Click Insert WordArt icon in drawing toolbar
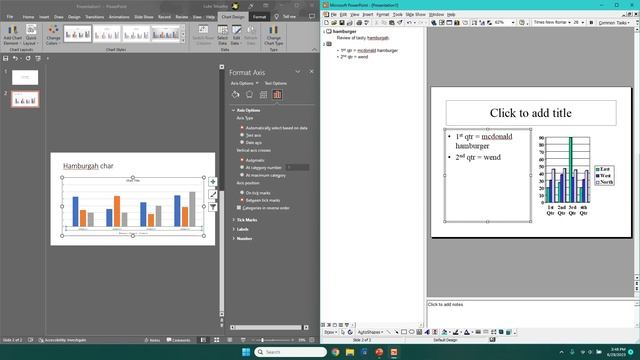The height and width of the screenshot is (360, 640). (x=427, y=332)
